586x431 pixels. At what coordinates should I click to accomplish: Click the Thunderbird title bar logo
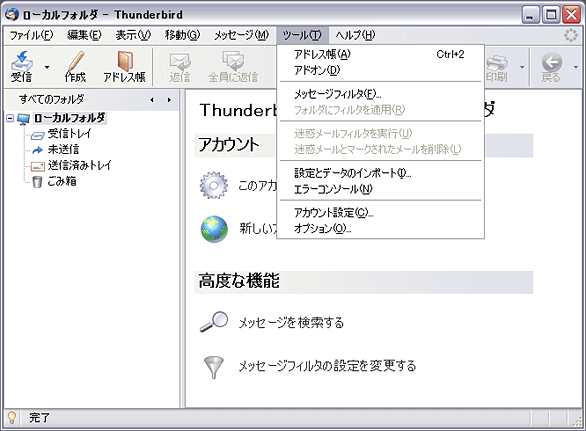tap(12, 15)
